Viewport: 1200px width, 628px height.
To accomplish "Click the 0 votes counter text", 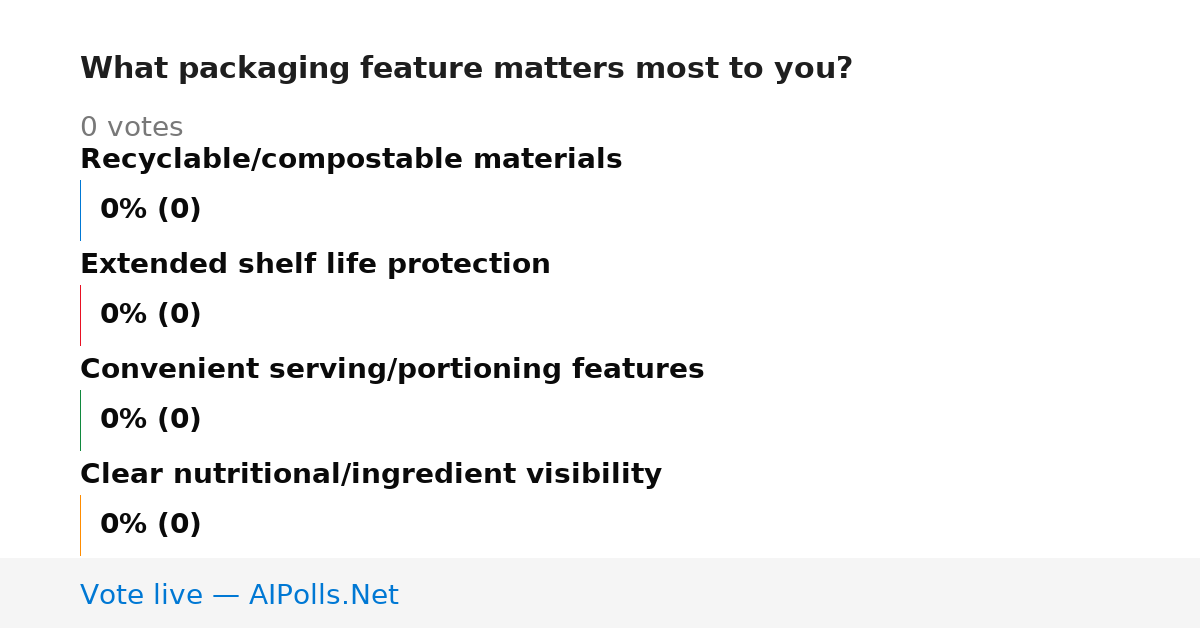I will coord(131,128).
